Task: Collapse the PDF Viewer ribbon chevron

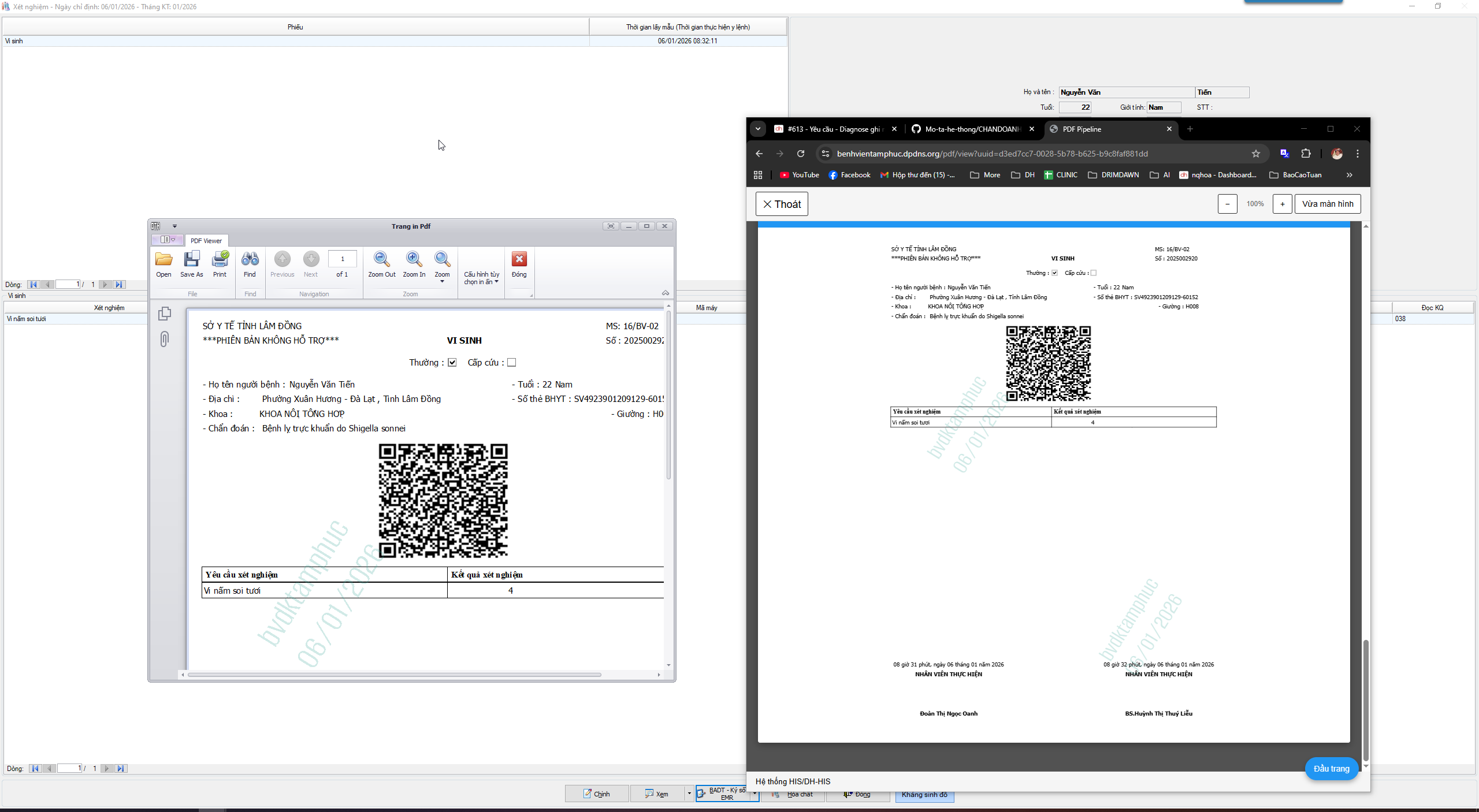Action: pos(666,293)
